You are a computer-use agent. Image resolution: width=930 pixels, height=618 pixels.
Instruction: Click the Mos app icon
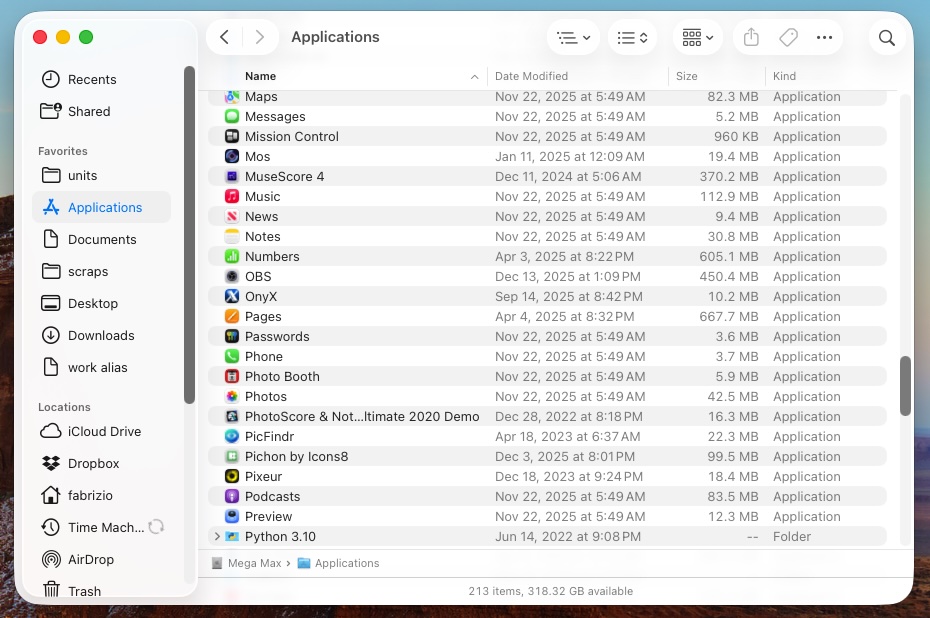click(232, 157)
